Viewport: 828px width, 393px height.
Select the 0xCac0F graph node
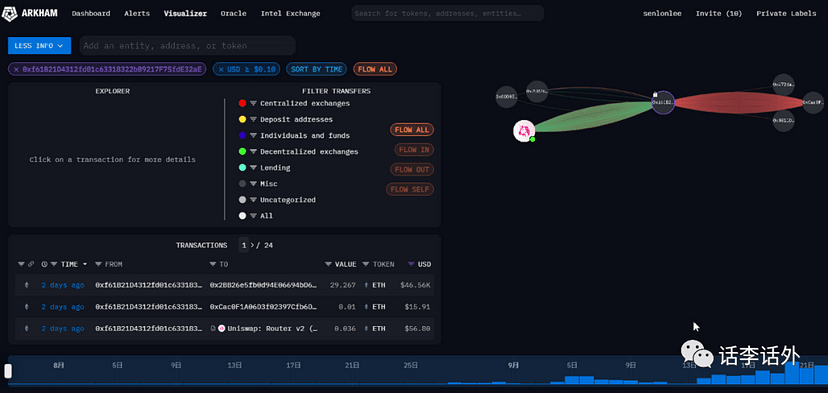pyautogui.click(x=813, y=102)
